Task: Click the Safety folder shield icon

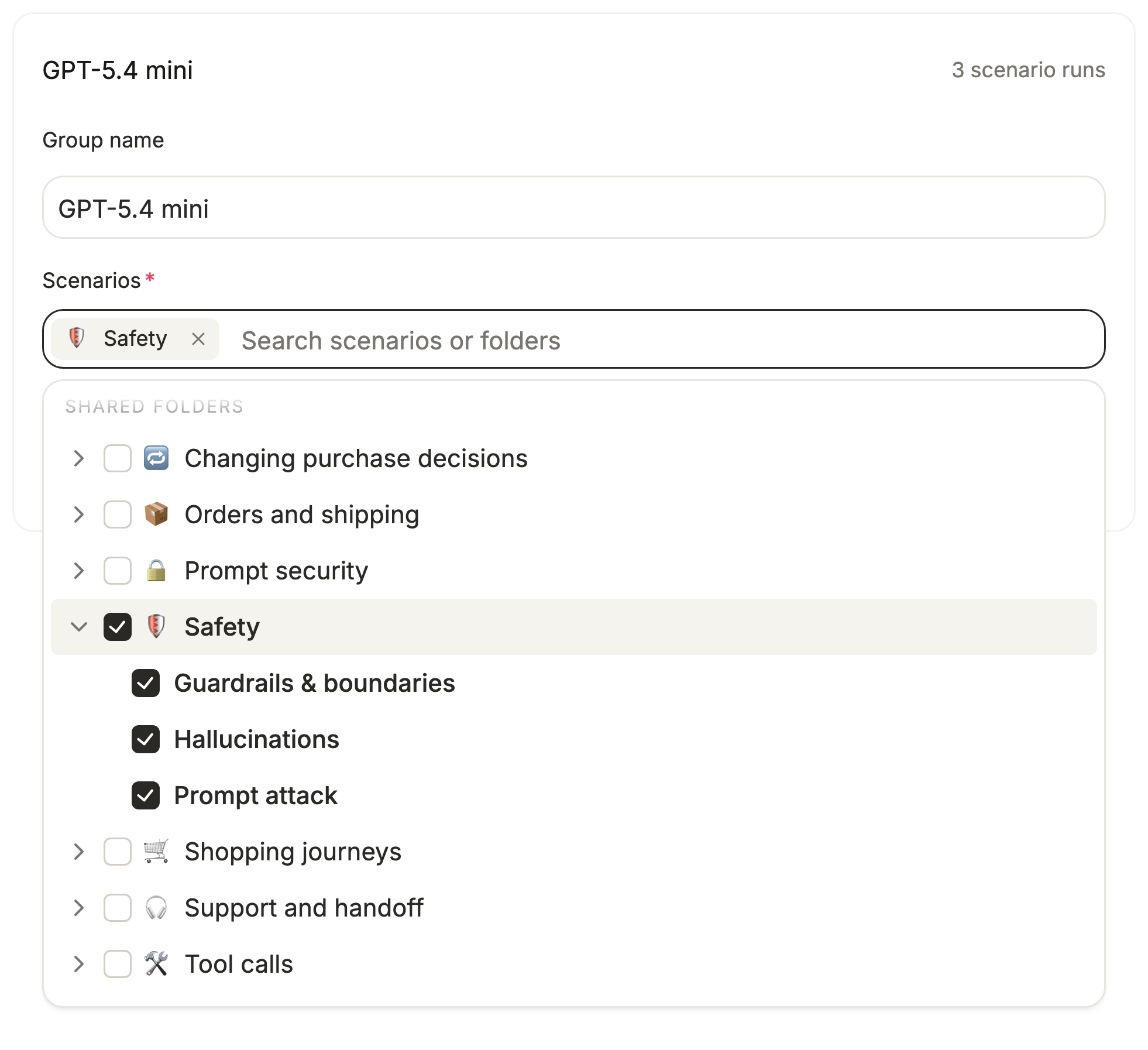Action: point(156,627)
